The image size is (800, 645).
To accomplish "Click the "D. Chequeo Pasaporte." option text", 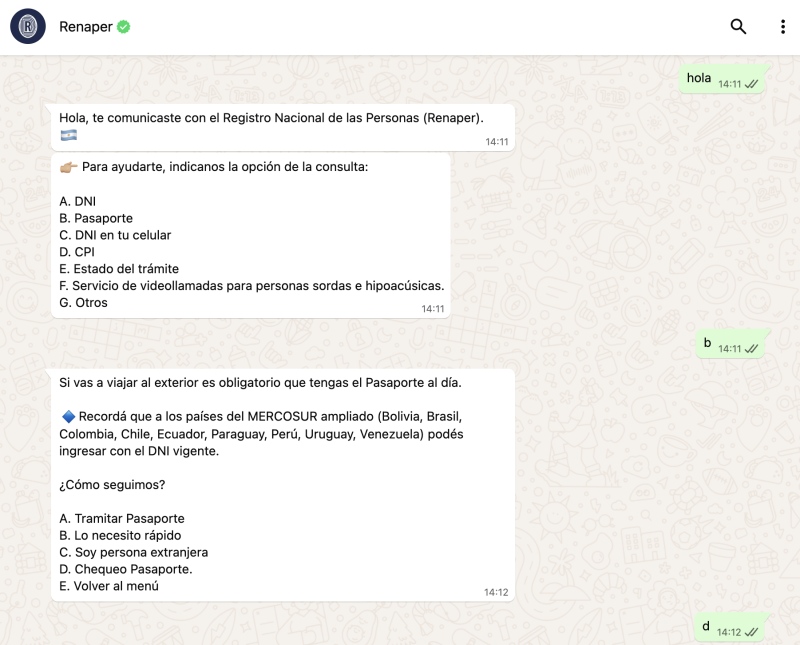I will pyautogui.click(x=126, y=570).
